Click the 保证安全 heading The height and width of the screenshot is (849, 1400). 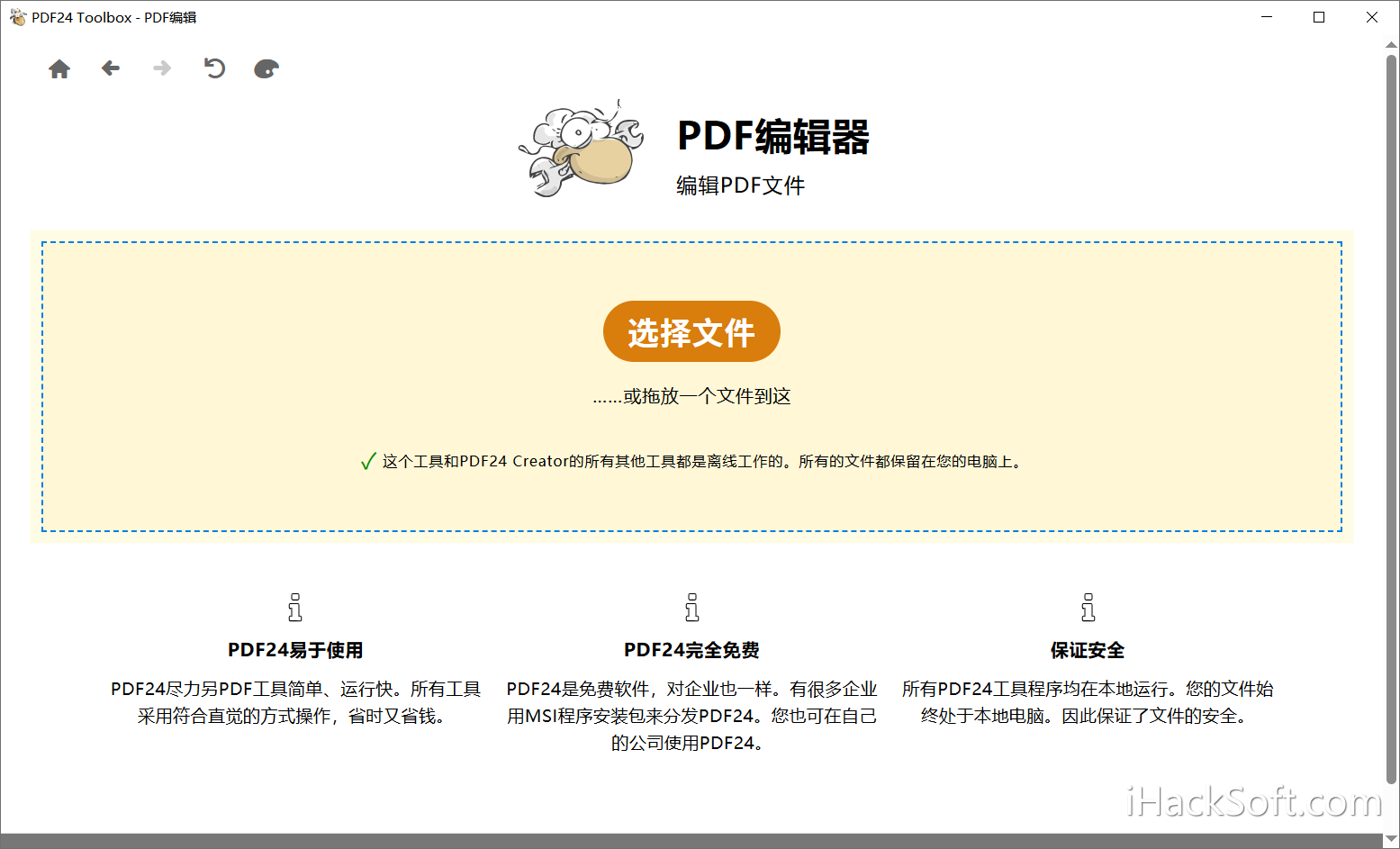point(1088,650)
